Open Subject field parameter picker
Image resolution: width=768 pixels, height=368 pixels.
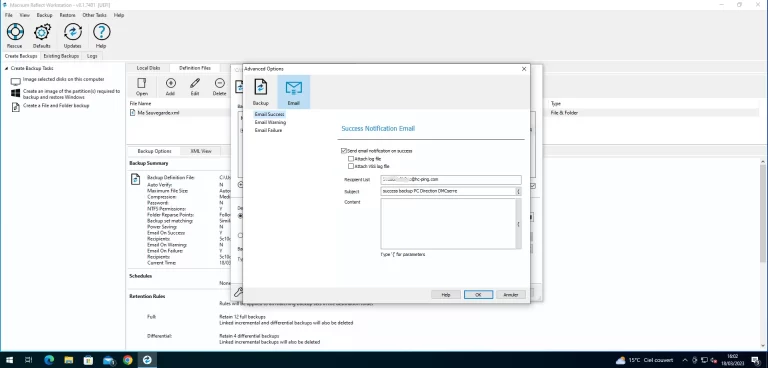pos(518,192)
